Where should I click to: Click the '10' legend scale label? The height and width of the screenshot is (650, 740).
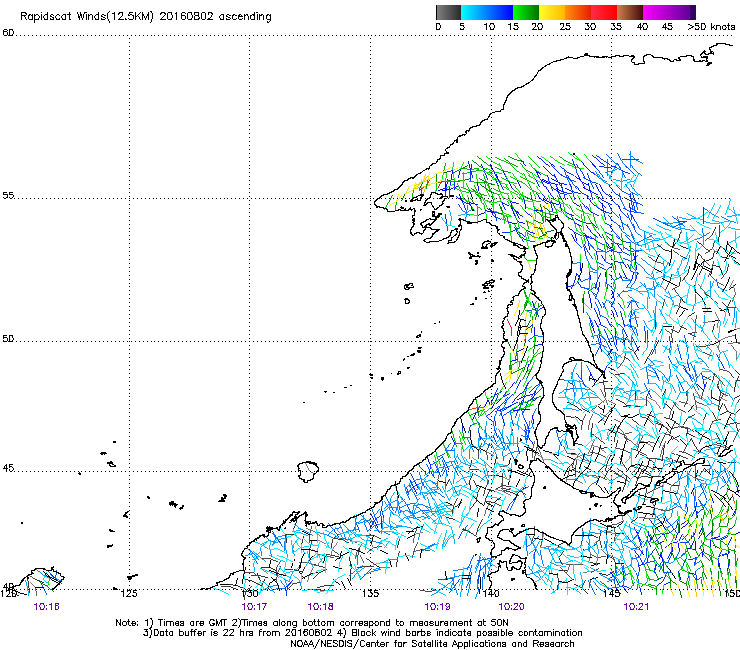489,27
